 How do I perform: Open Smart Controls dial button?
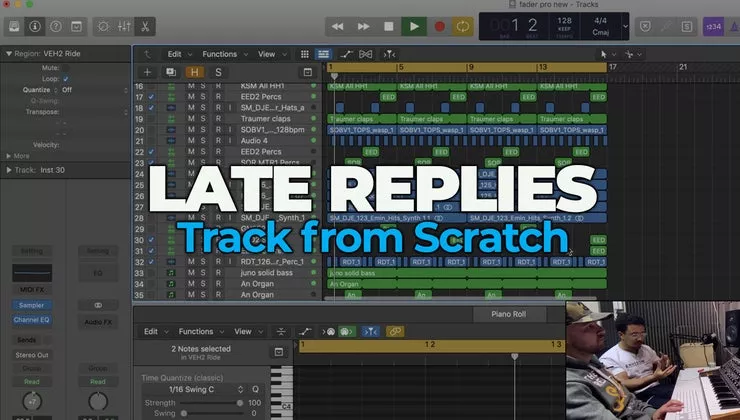pyautogui.click(x=103, y=26)
